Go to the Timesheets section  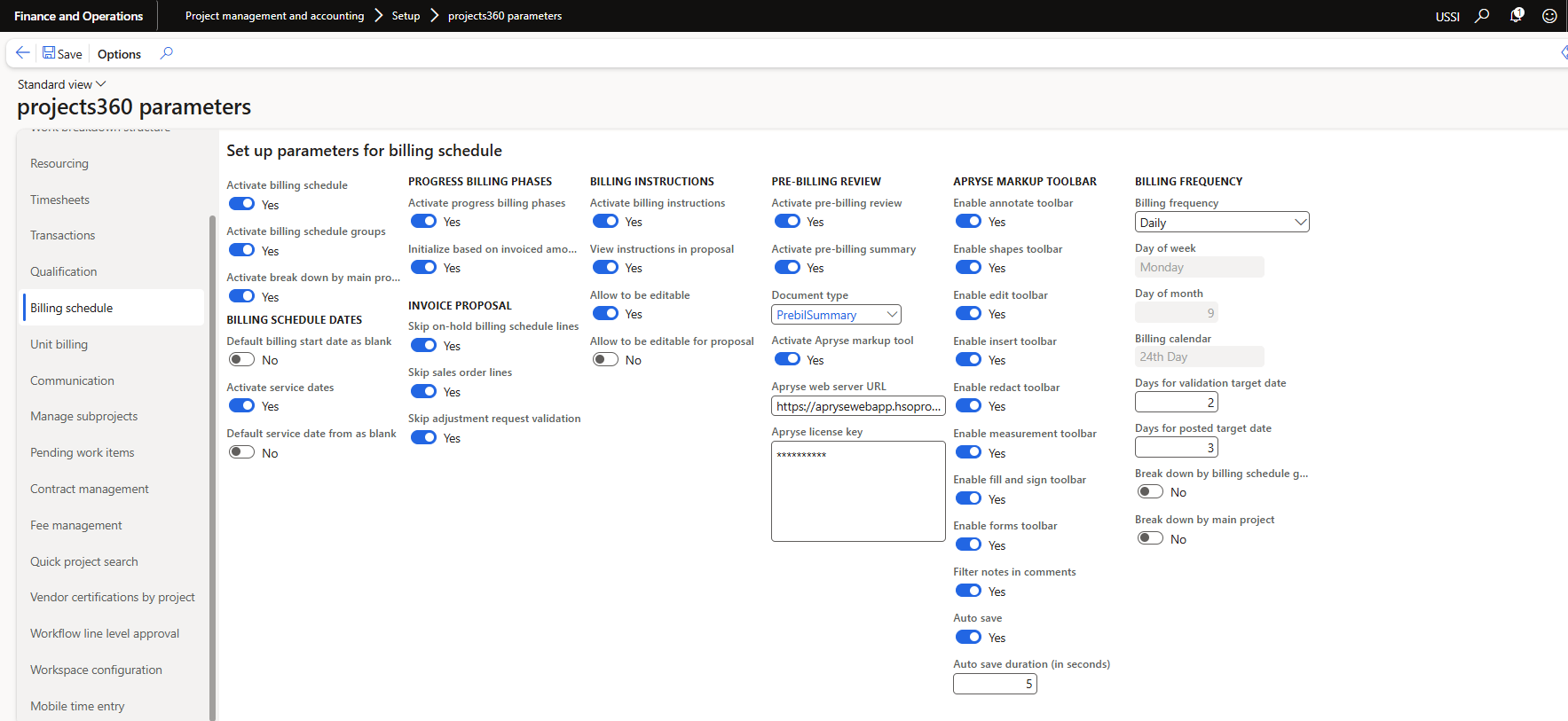coord(59,200)
